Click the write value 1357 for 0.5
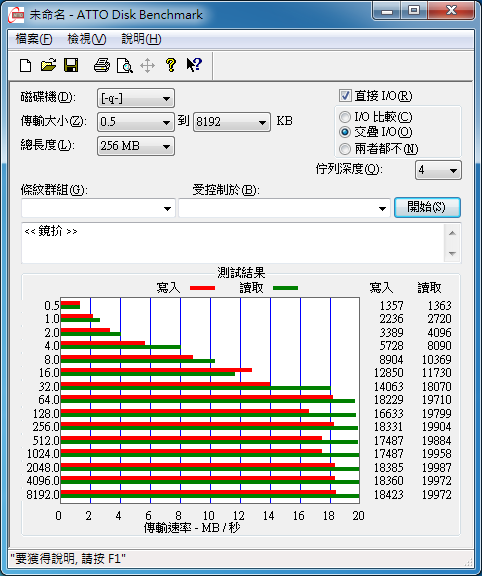The image size is (482, 576). [x=391, y=305]
